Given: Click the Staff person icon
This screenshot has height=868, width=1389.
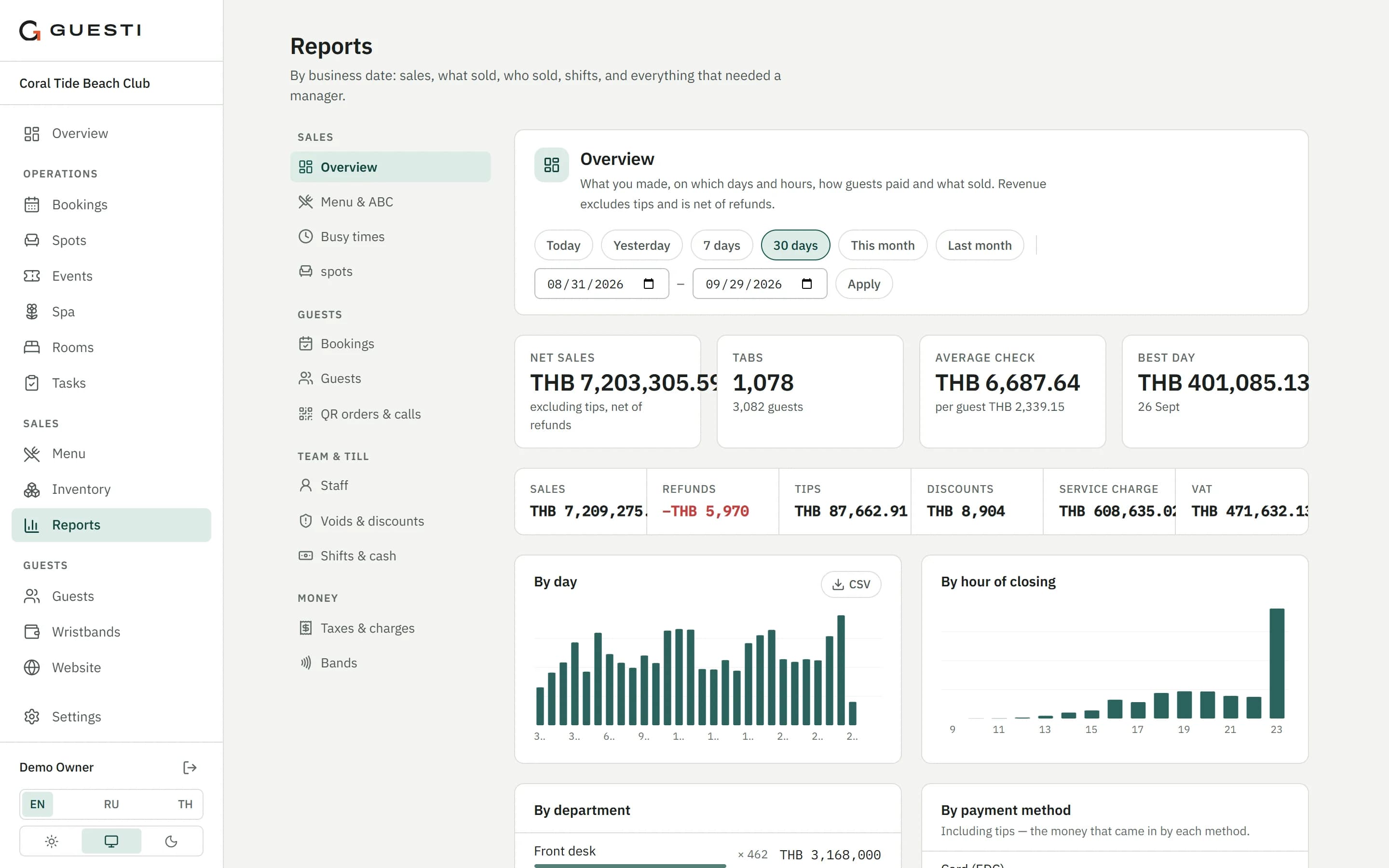Looking at the screenshot, I should (305, 485).
